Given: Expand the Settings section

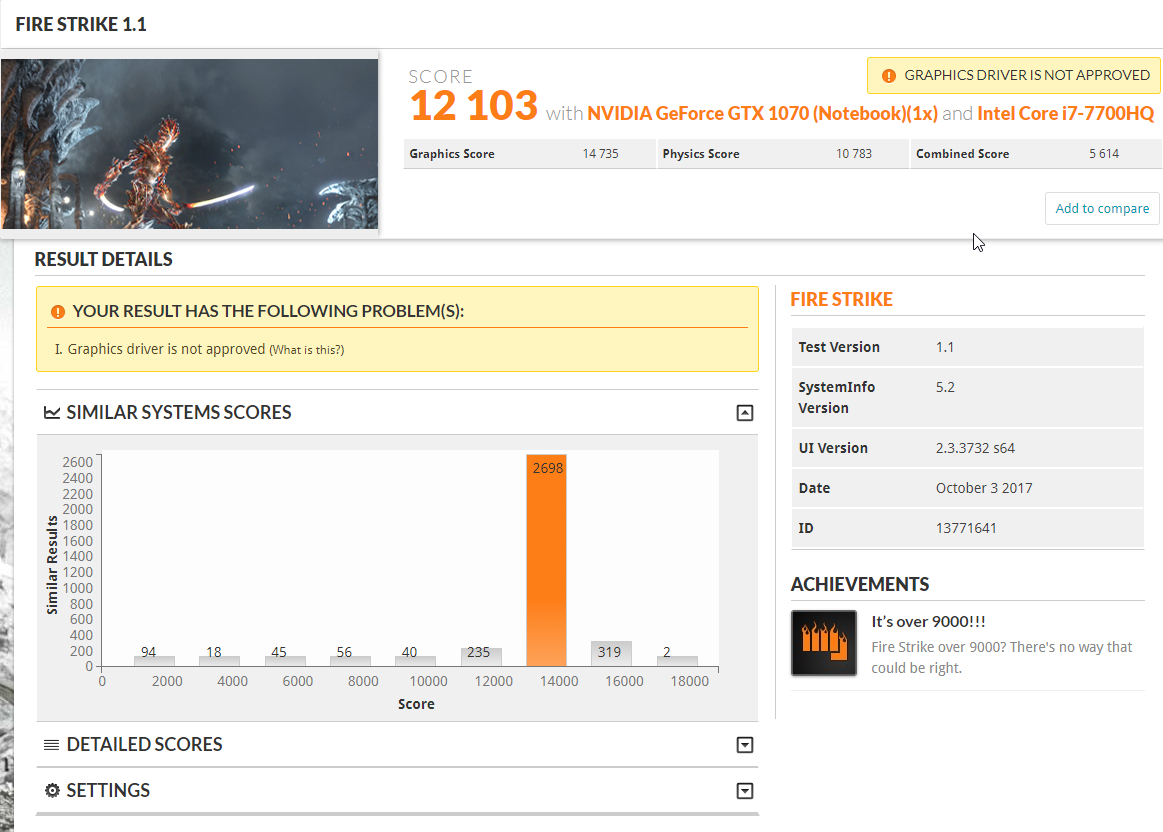Looking at the screenshot, I should (x=745, y=791).
